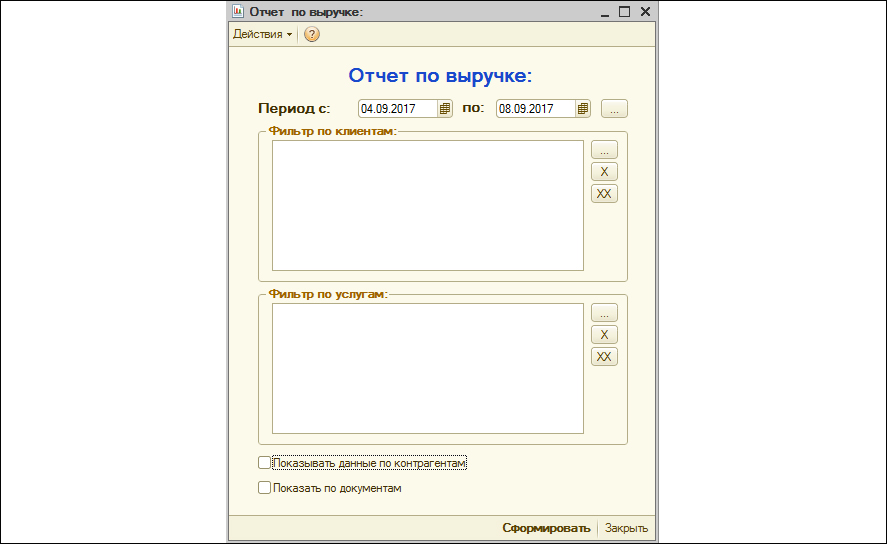Click the help question mark icon
887x544 pixels.
(x=312, y=35)
